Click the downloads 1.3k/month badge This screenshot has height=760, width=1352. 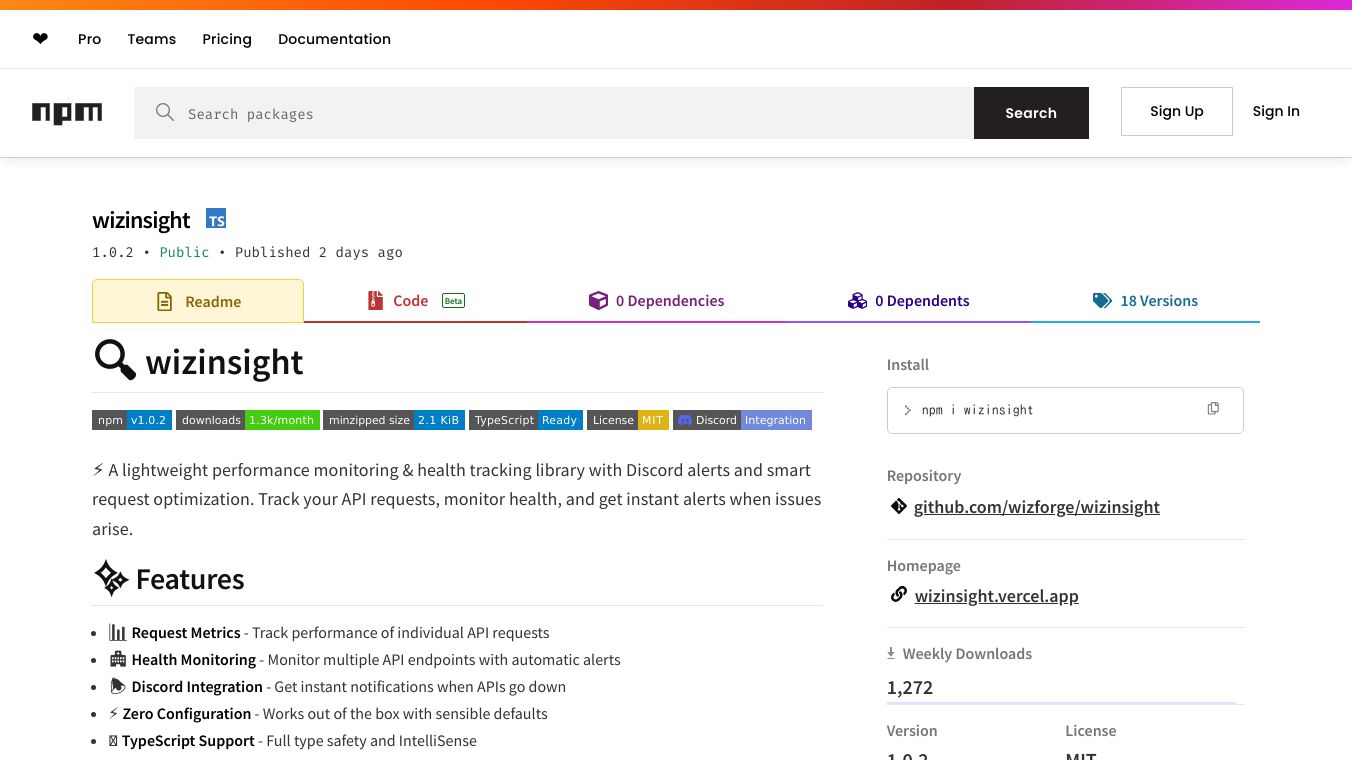coord(247,420)
